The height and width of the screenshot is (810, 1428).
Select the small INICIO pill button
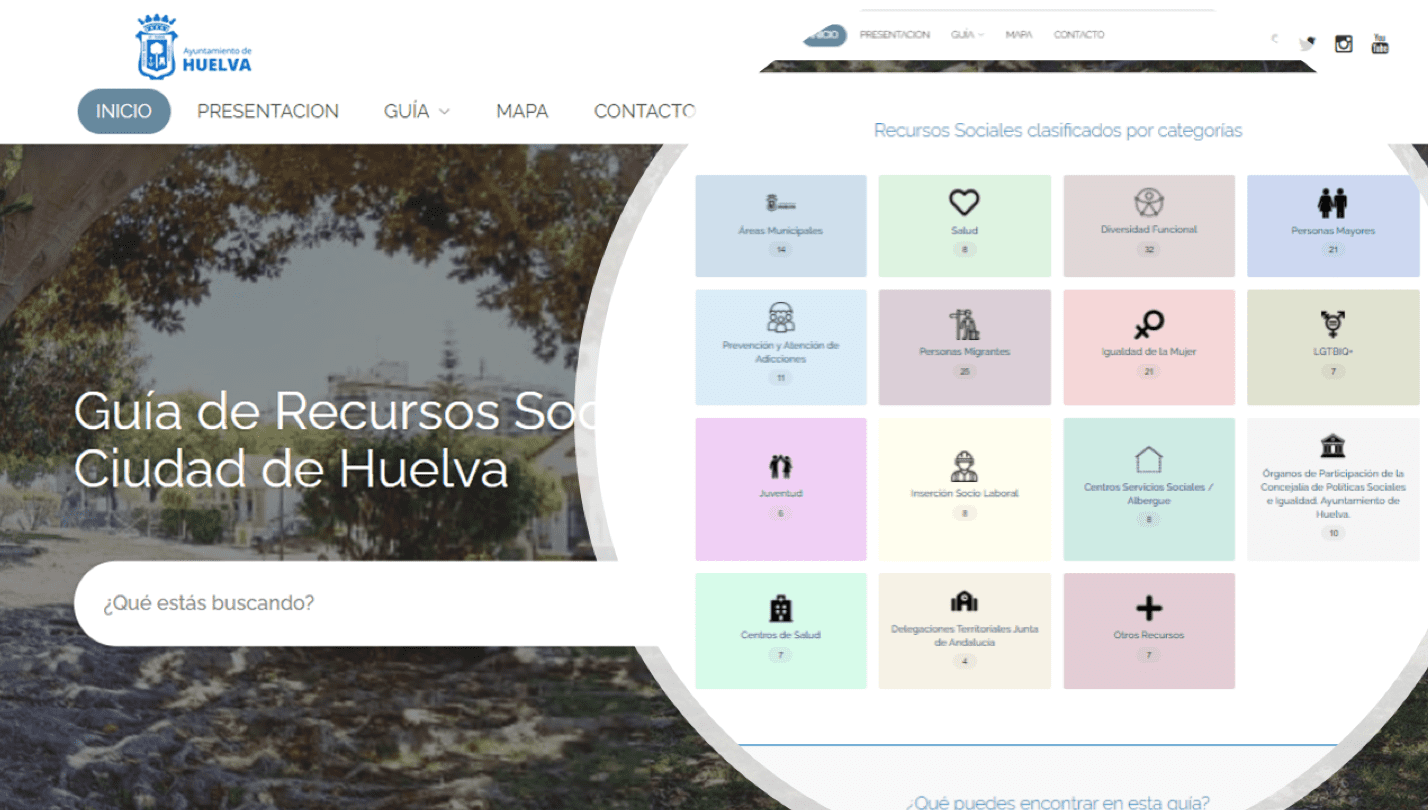coord(825,35)
